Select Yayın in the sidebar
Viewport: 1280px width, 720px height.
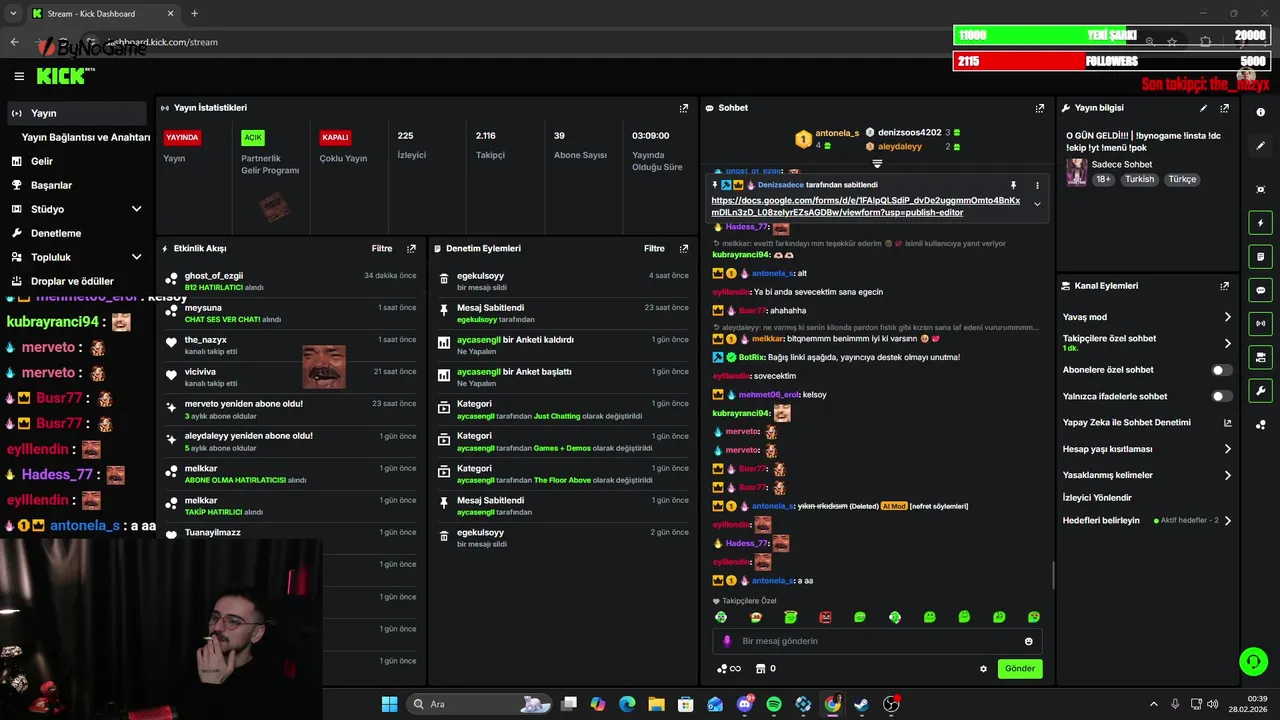tap(76, 113)
